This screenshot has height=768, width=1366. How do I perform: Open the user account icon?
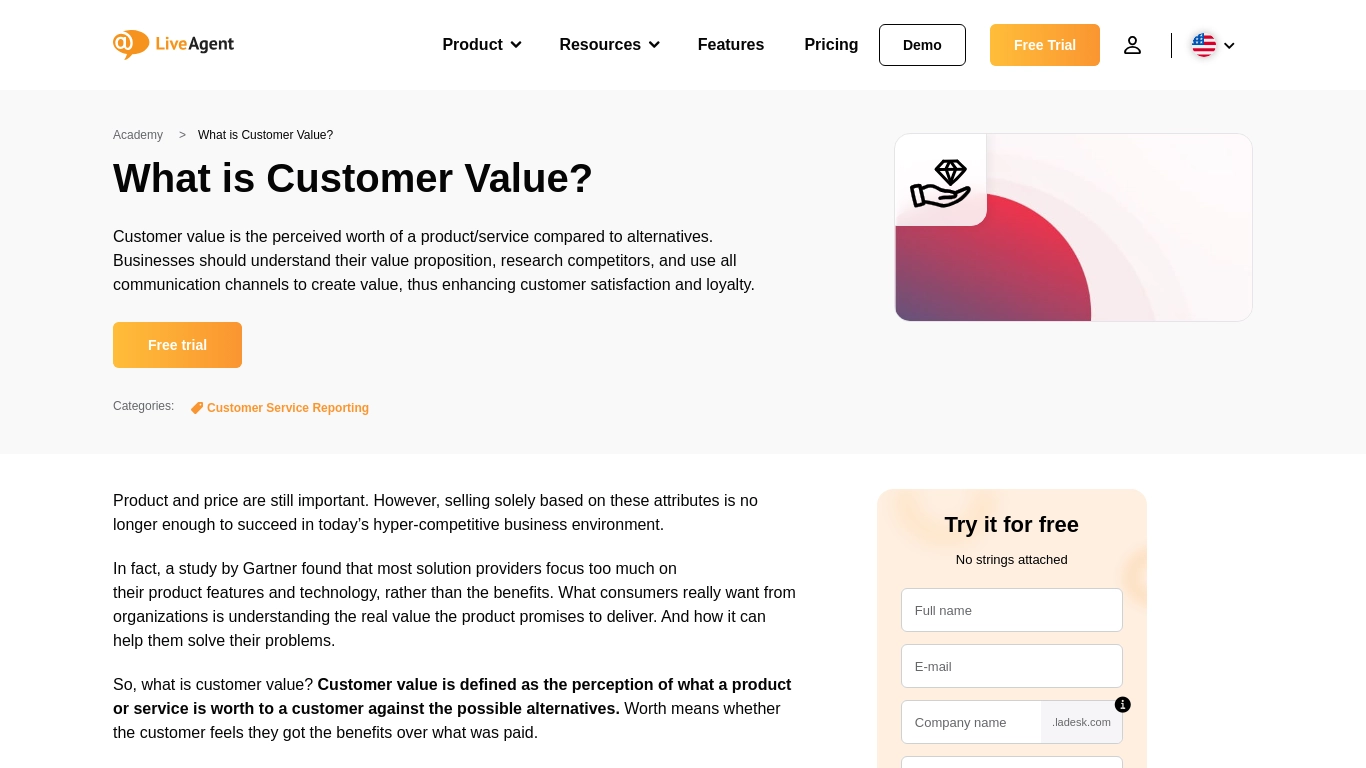pos(1132,45)
